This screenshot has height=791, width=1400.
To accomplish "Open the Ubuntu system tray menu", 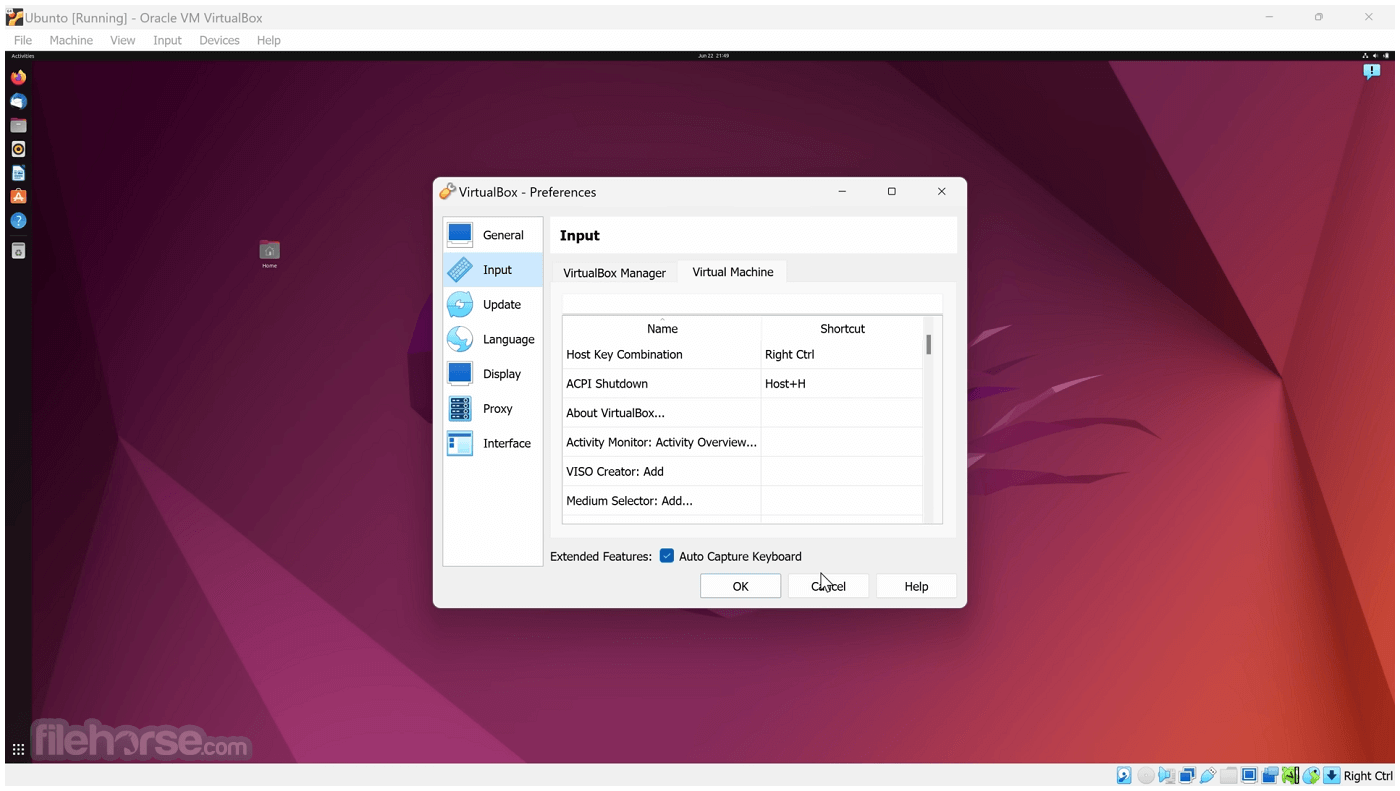I will point(1376,56).
